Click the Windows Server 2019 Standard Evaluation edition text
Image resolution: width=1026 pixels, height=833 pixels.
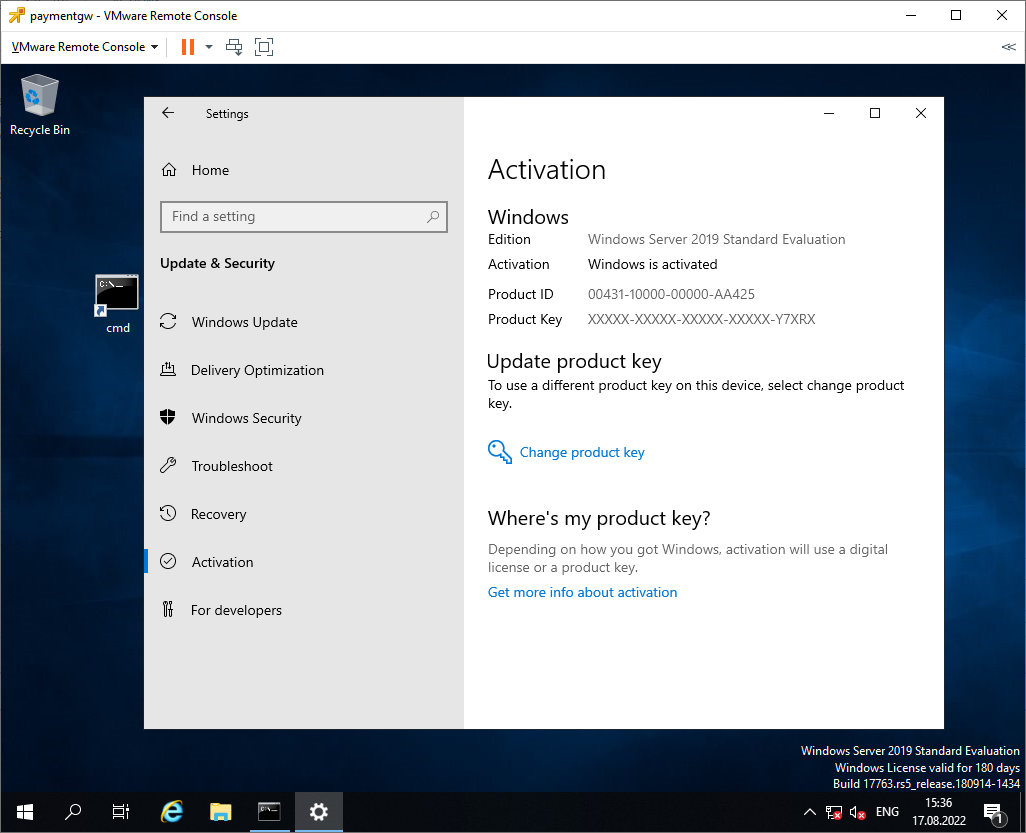click(x=716, y=239)
